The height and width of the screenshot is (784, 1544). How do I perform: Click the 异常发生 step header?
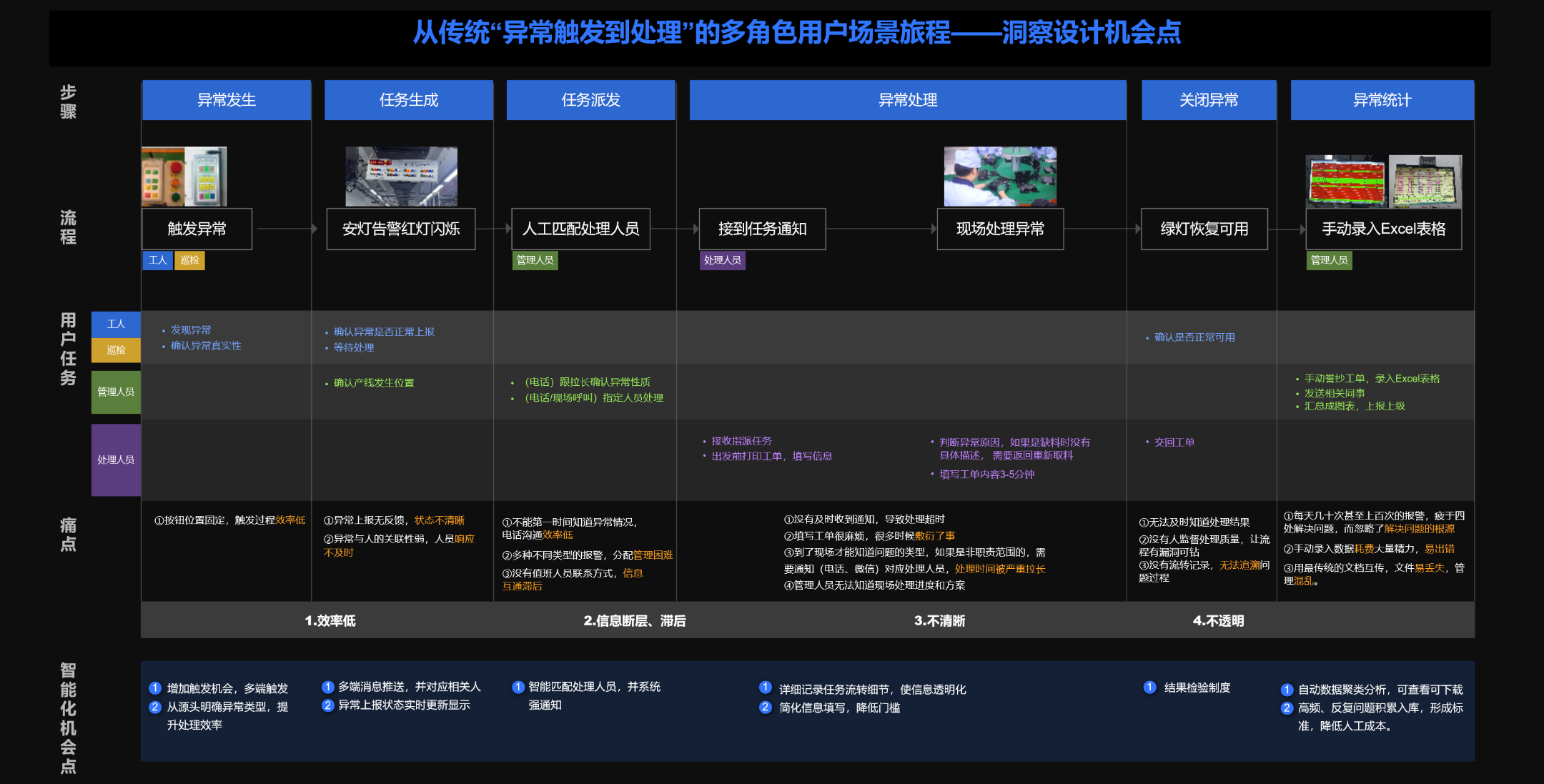[227, 100]
